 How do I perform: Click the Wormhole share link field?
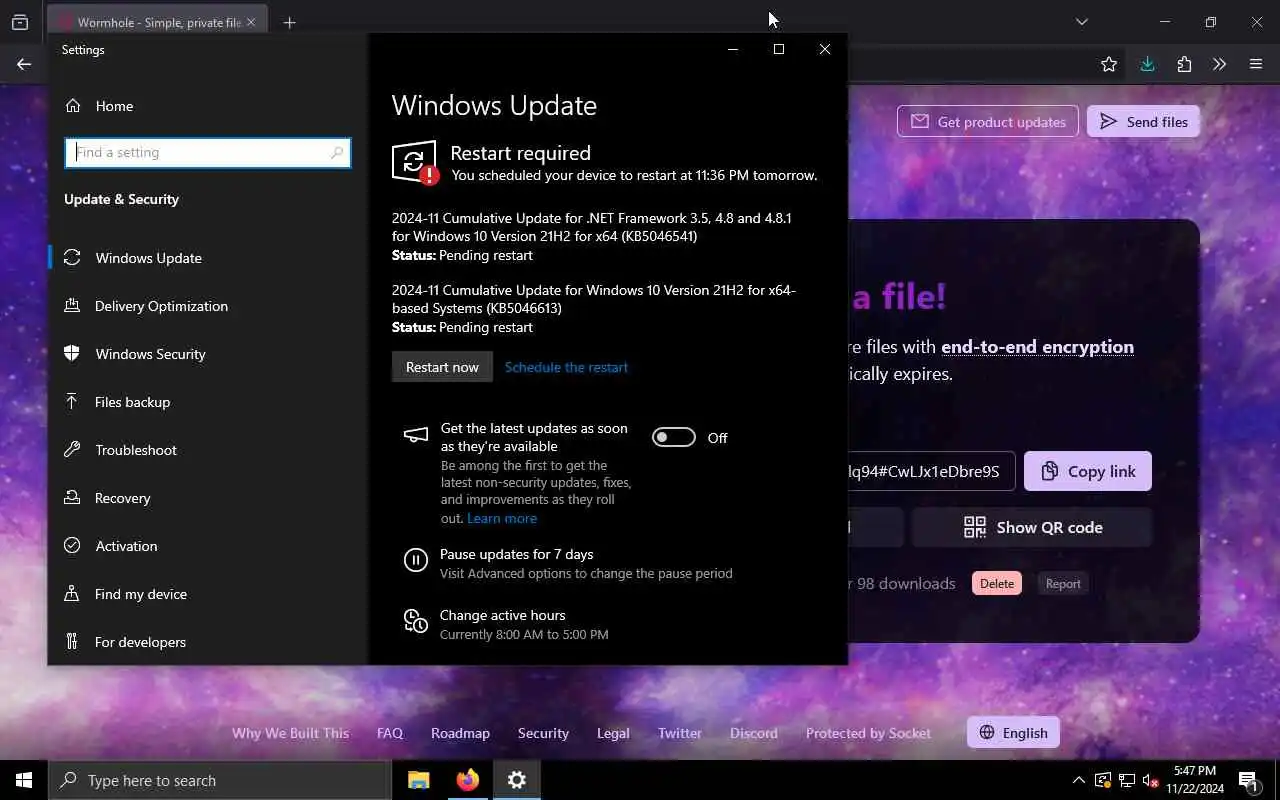(x=931, y=471)
